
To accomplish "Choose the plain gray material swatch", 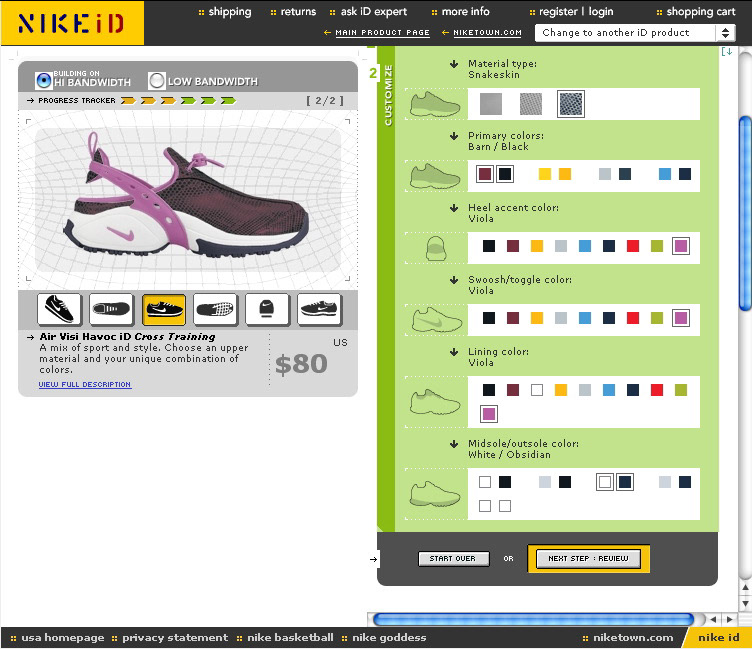I will 491,104.
